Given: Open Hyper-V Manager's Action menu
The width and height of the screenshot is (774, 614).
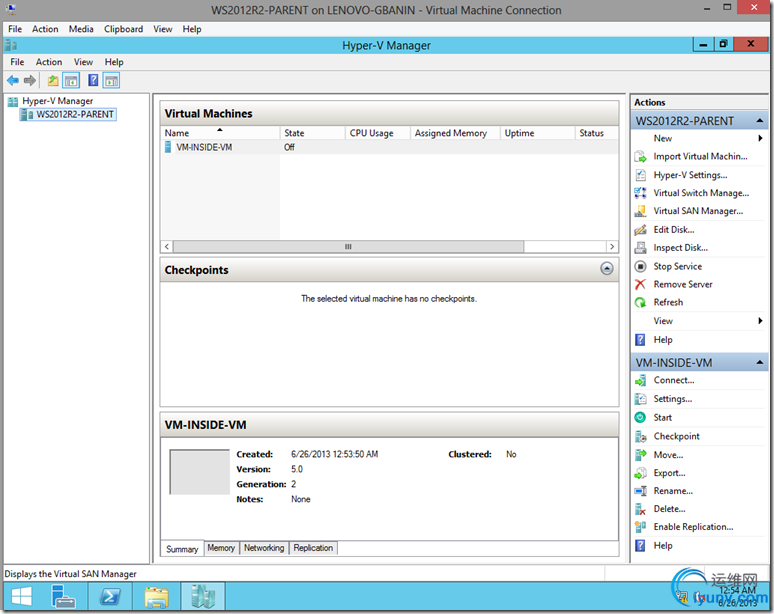Looking at the screenshot, I should (49, 62).
